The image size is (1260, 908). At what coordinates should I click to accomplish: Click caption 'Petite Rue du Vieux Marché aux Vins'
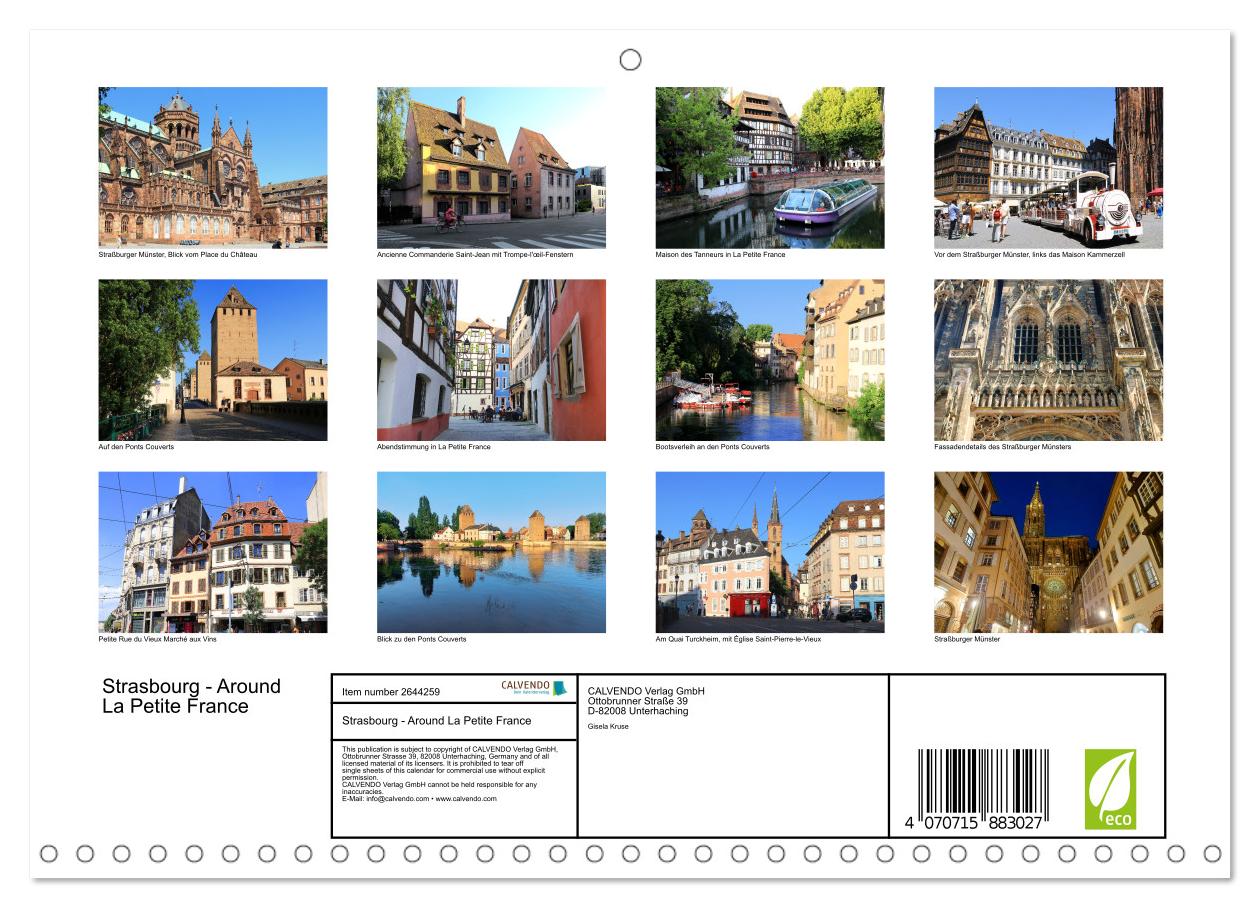pyautogui.click(x=158, y=639)
